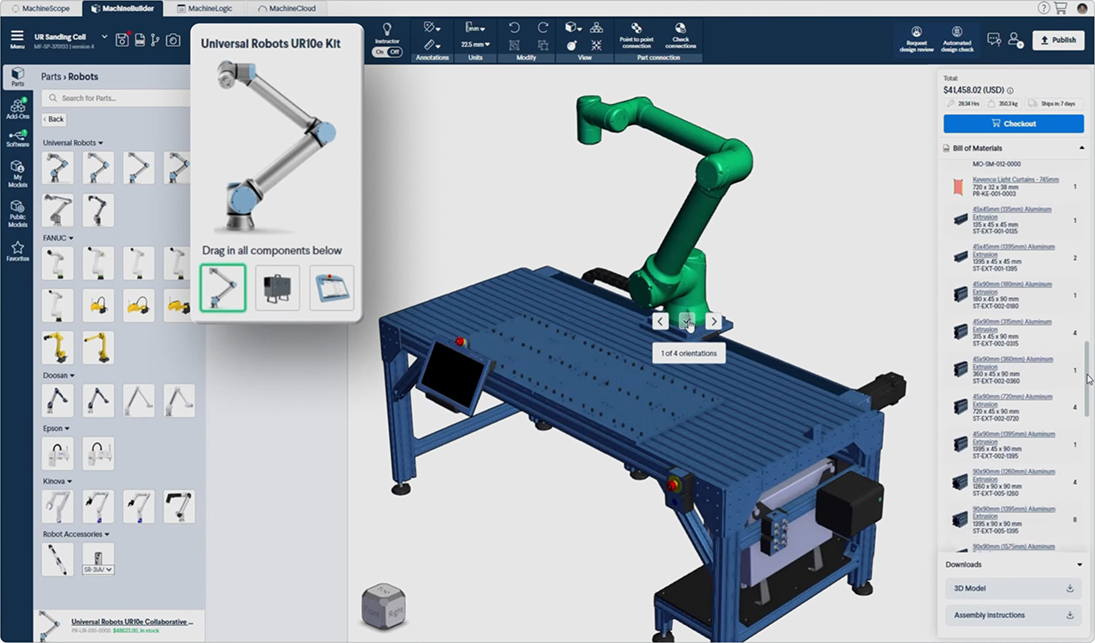The width and height of the screenshot is (1095, 643).
Task: Confirm robot orientation with the checkmark
Action: [x=687, y=321]
